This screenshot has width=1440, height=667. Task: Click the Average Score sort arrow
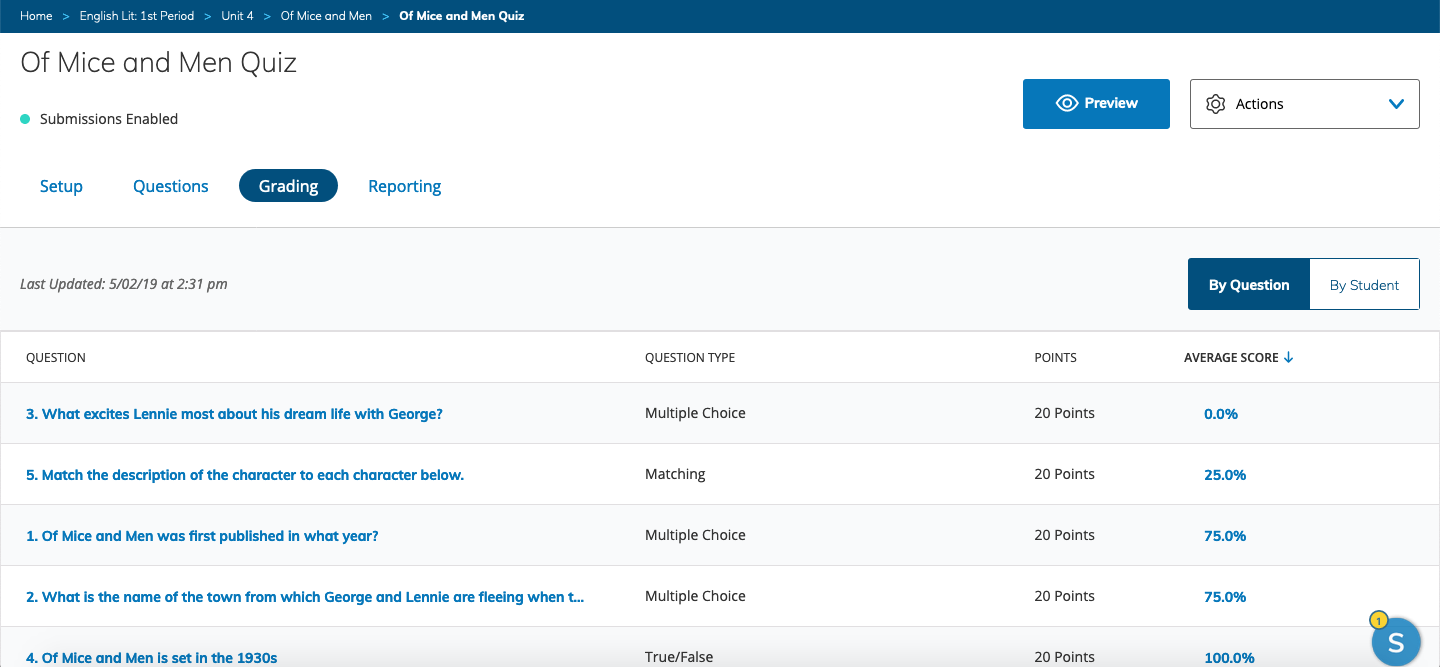coord(1288,358)
